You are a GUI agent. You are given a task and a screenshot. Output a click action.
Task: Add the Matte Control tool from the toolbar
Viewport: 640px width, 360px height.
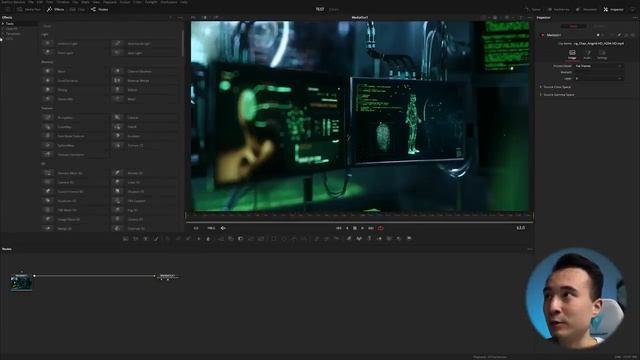click(240, 238)
